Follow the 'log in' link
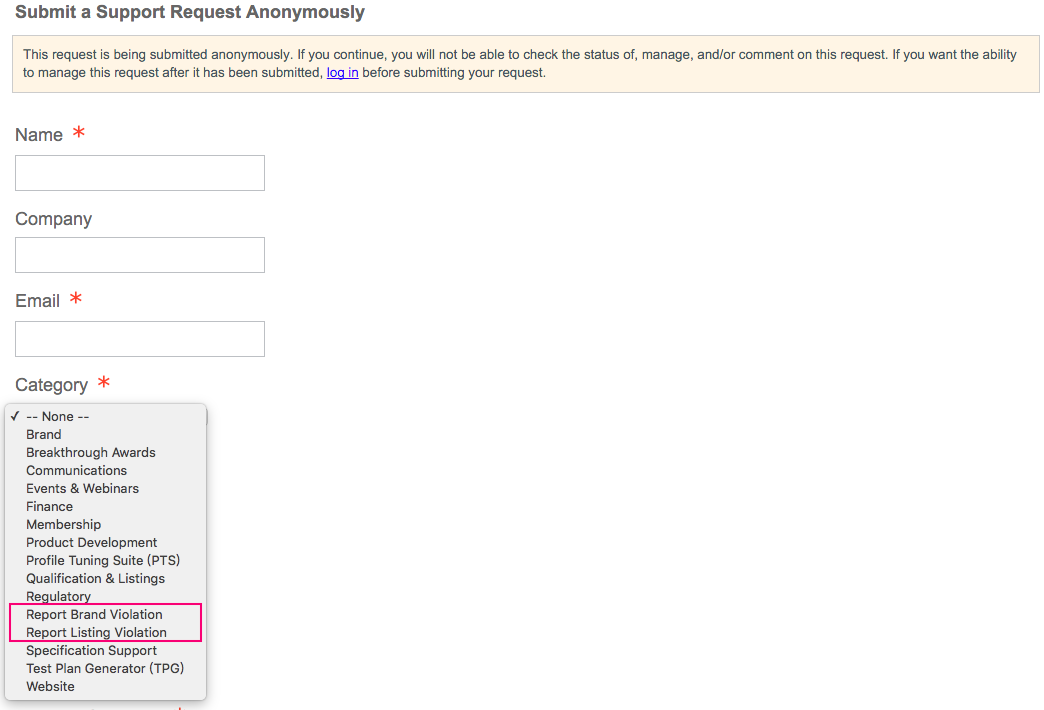Viewport: 1044px width, 710px height. 342,73
